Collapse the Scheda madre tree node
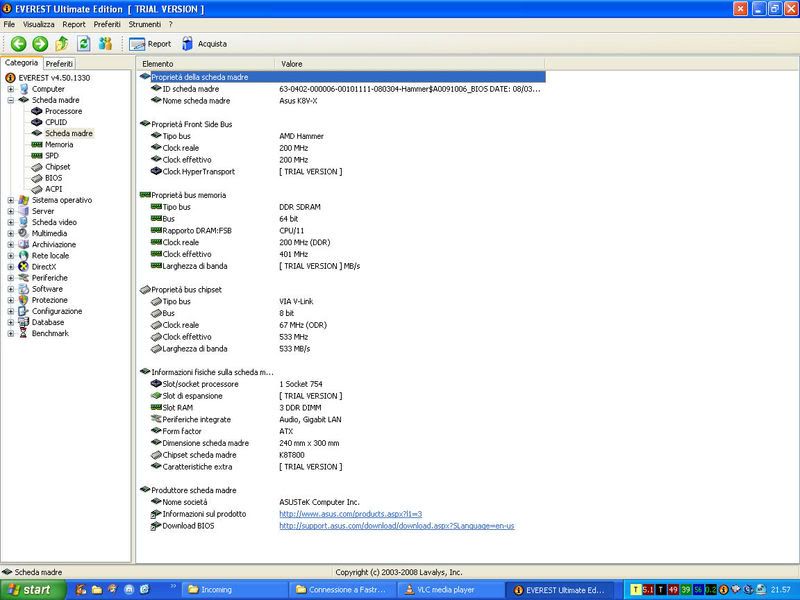Image resolution: width=800 pixels, height=600 pixels. pyautogui.click(x=11, y=100)
